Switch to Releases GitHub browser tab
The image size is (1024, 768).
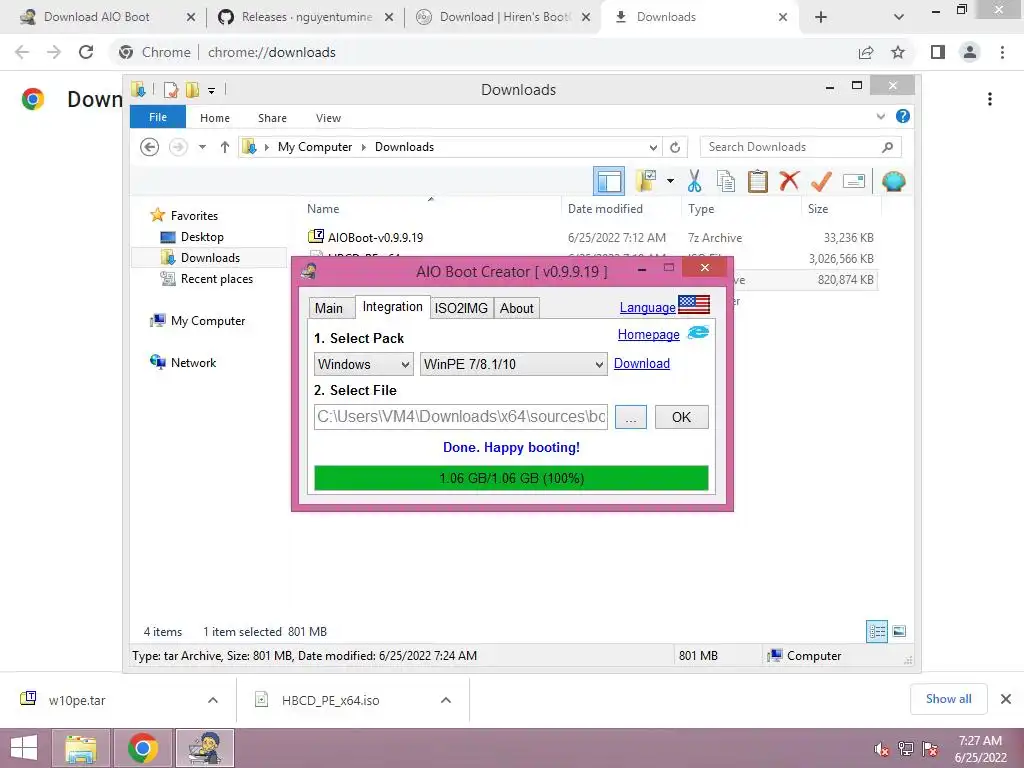pos(306,17)
